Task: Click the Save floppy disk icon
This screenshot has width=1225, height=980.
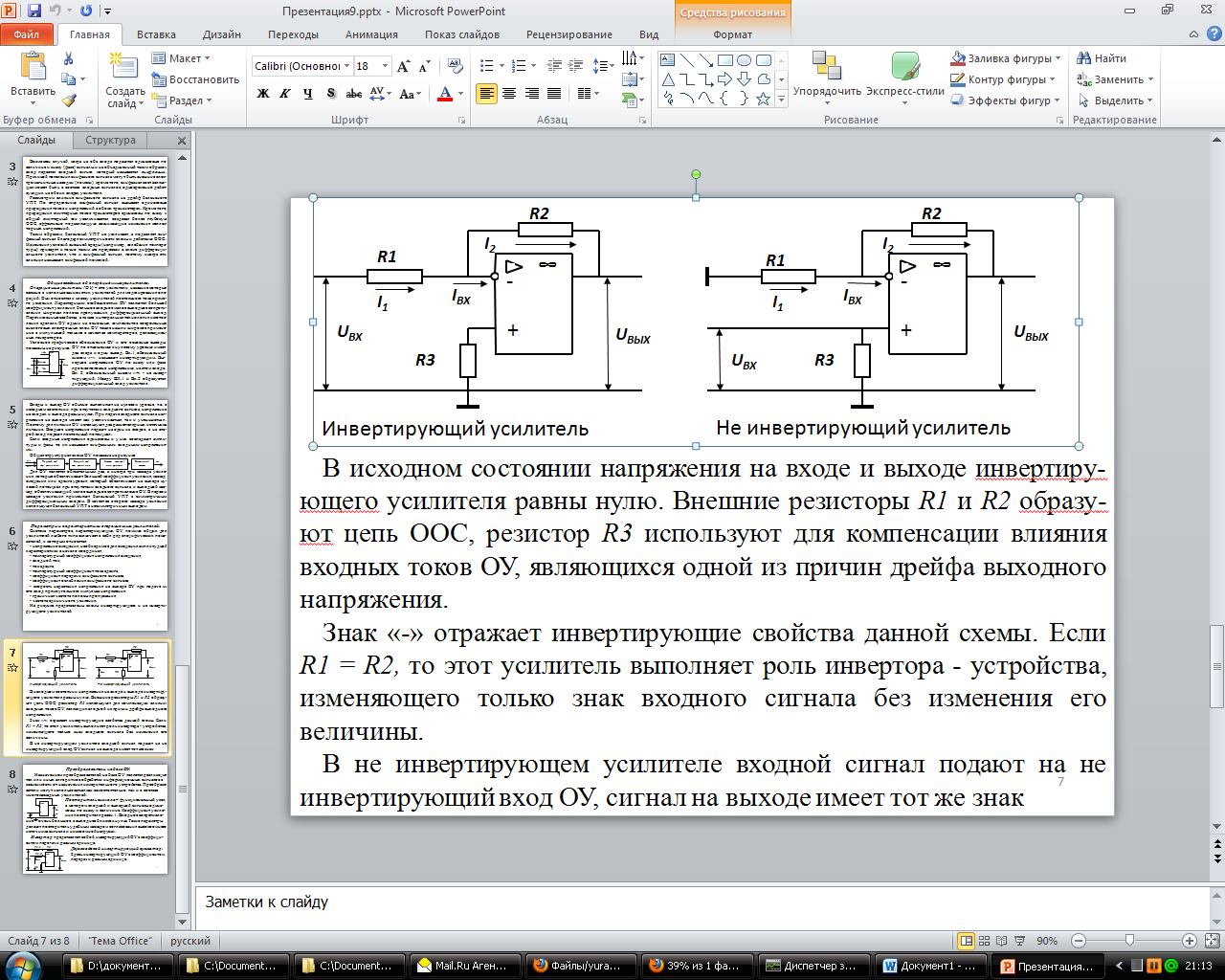Action: [35, 11]
